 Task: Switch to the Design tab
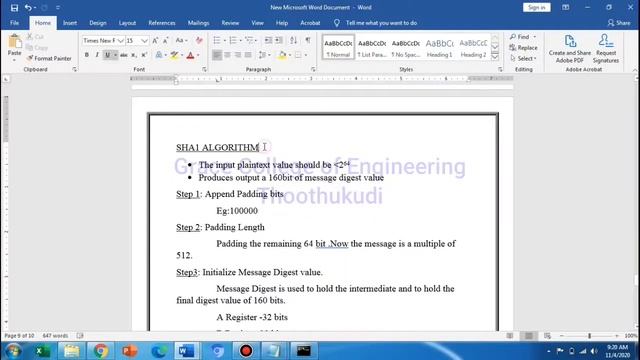[x=98, y=23]
